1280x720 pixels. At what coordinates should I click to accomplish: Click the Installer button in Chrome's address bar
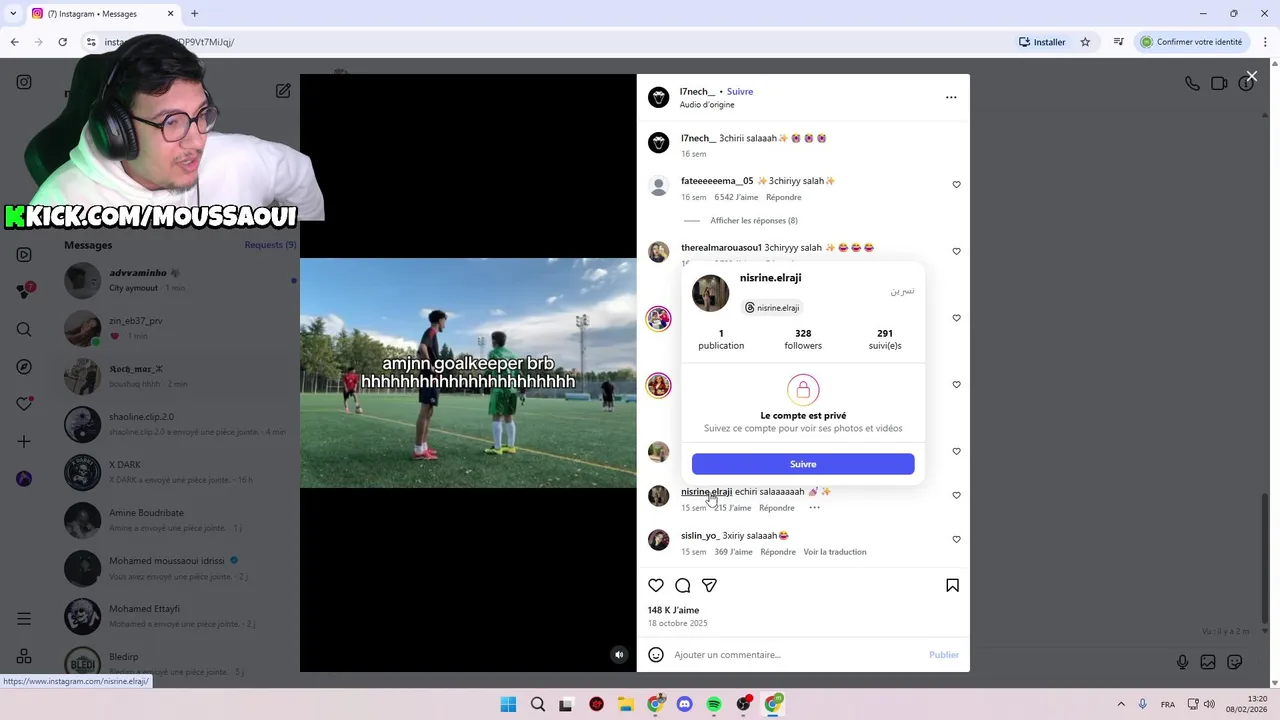(1042, 42)
